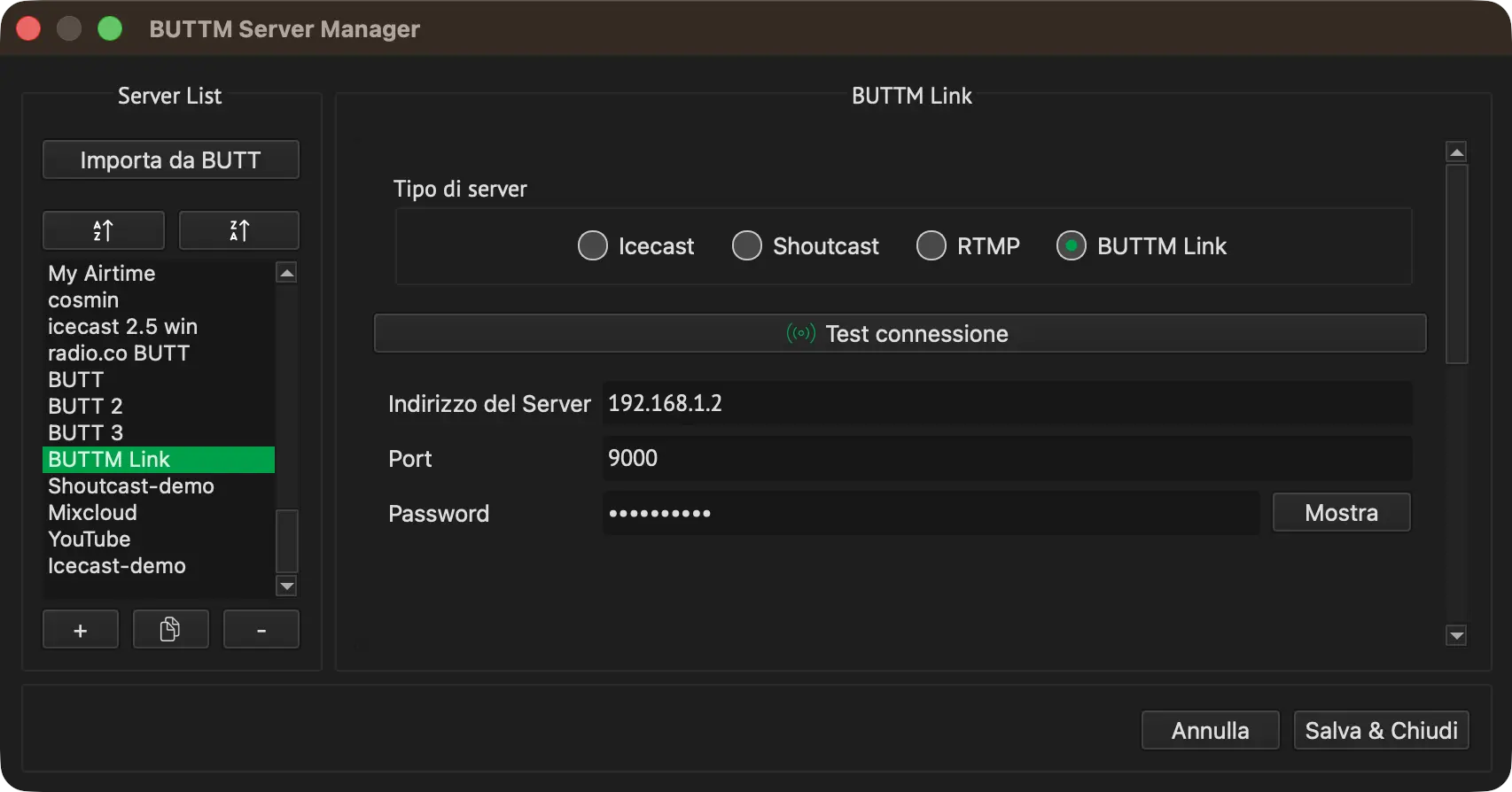1512x792 pixels.
Task: Select the BUTT 3 server entry
Action: click(159, 433)
